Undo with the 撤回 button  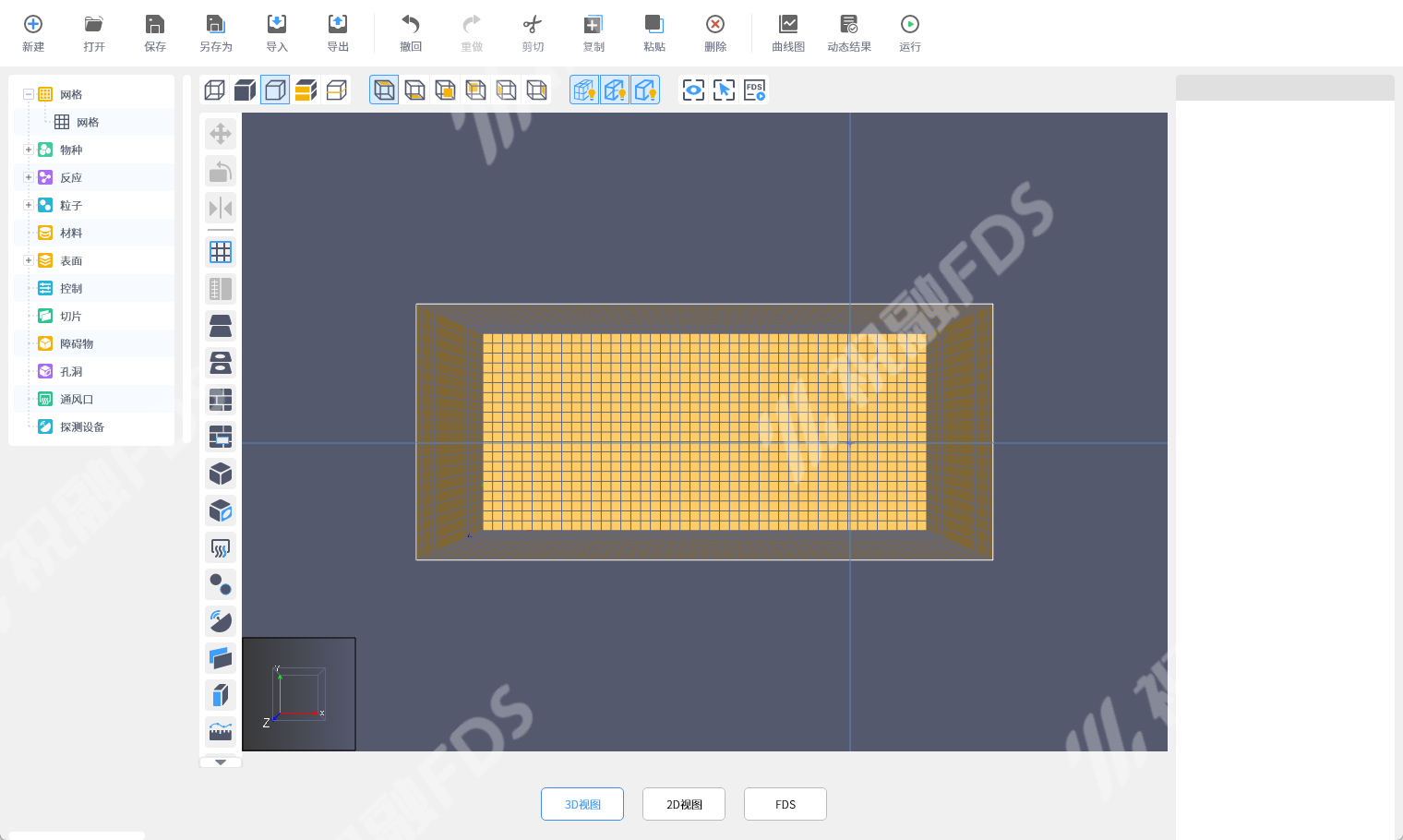click(x=411, y=33)
